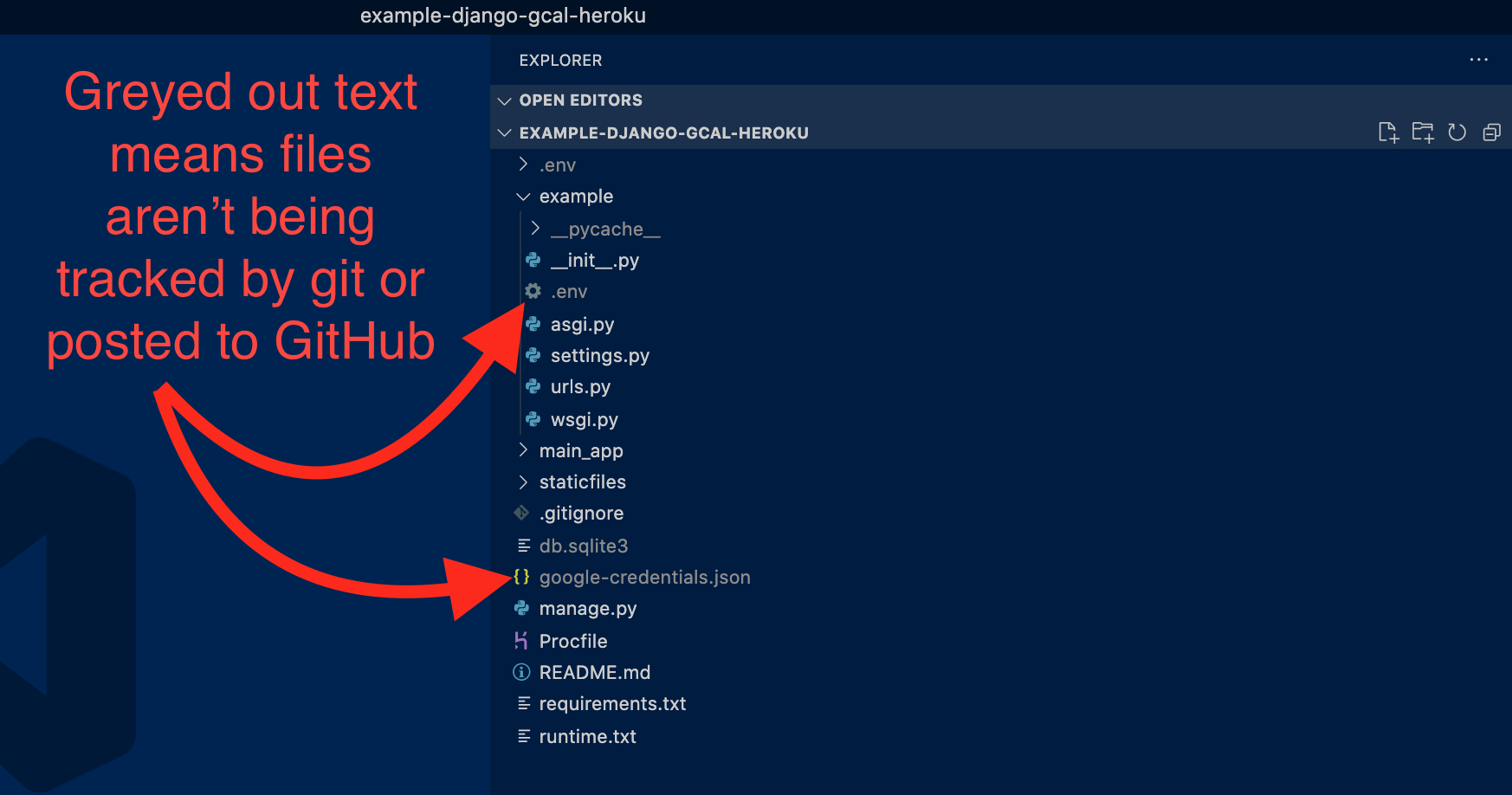Viewport: 1512px width, 795px height.
Task: Open the asgi.py file
Action: (x=583, y=324)
